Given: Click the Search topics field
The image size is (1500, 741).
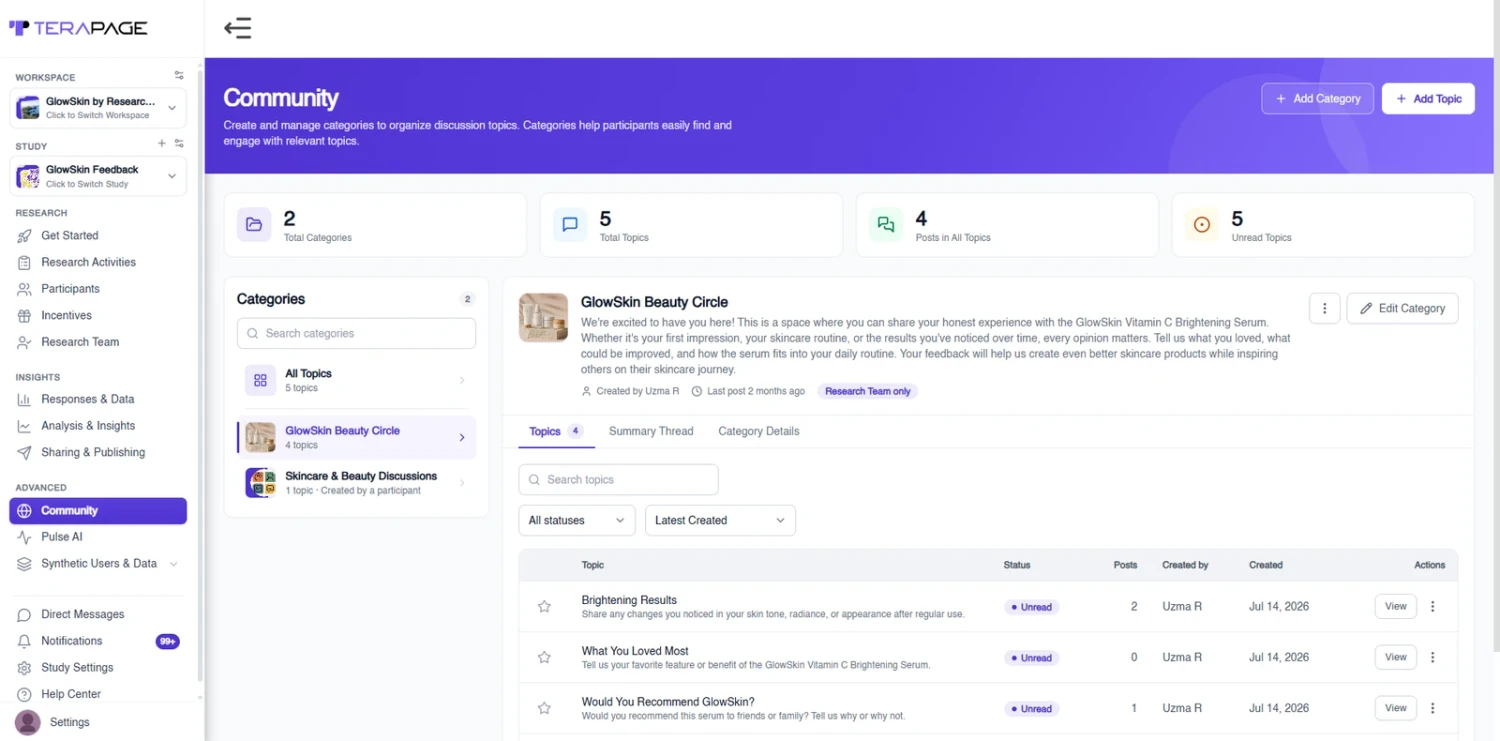Looking at the screenshot, I should 618,480.
